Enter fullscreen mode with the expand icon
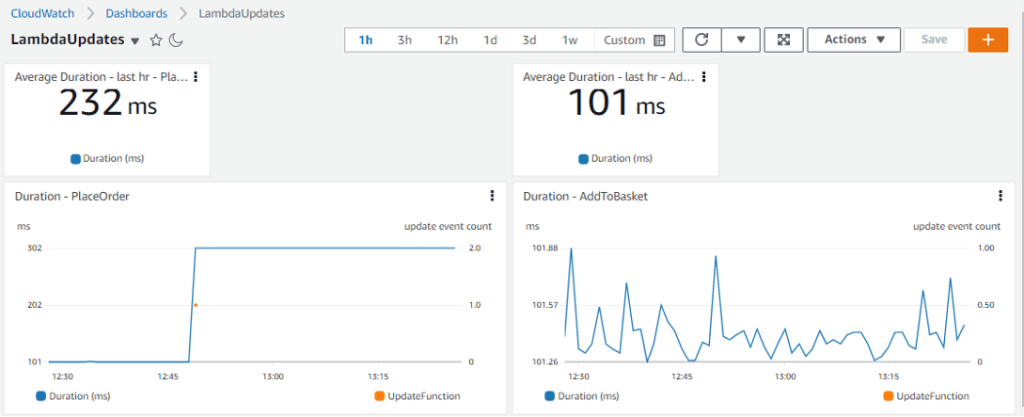 (x=784, y=40)
